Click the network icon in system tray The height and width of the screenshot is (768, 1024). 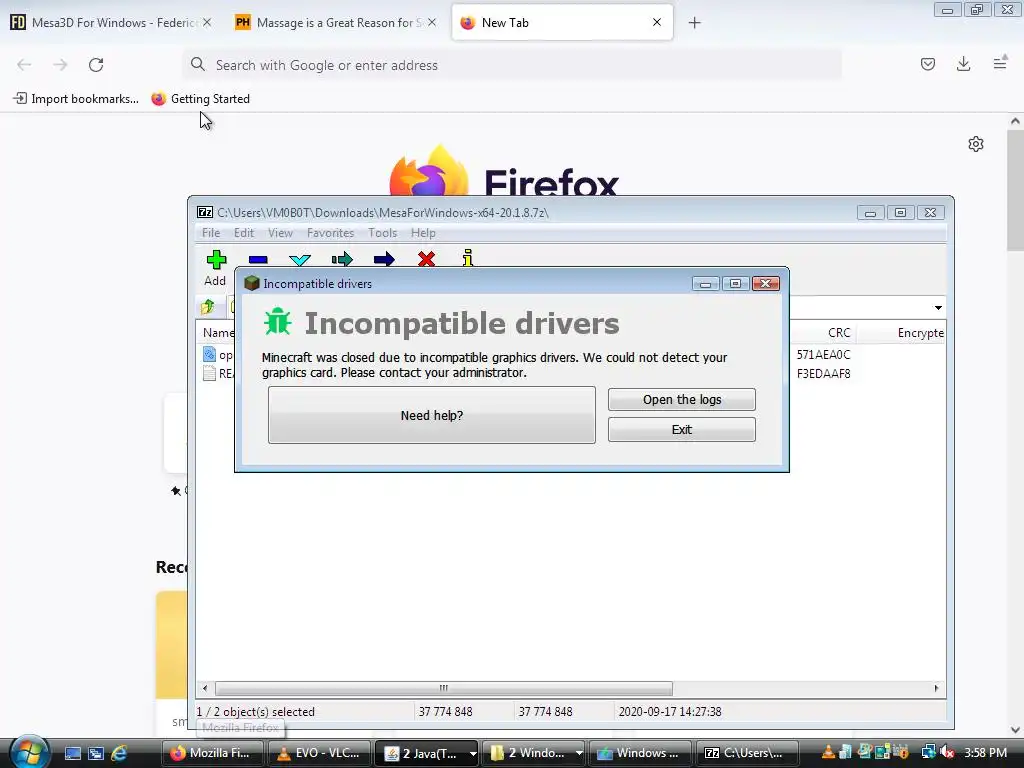tap(928, 752)
